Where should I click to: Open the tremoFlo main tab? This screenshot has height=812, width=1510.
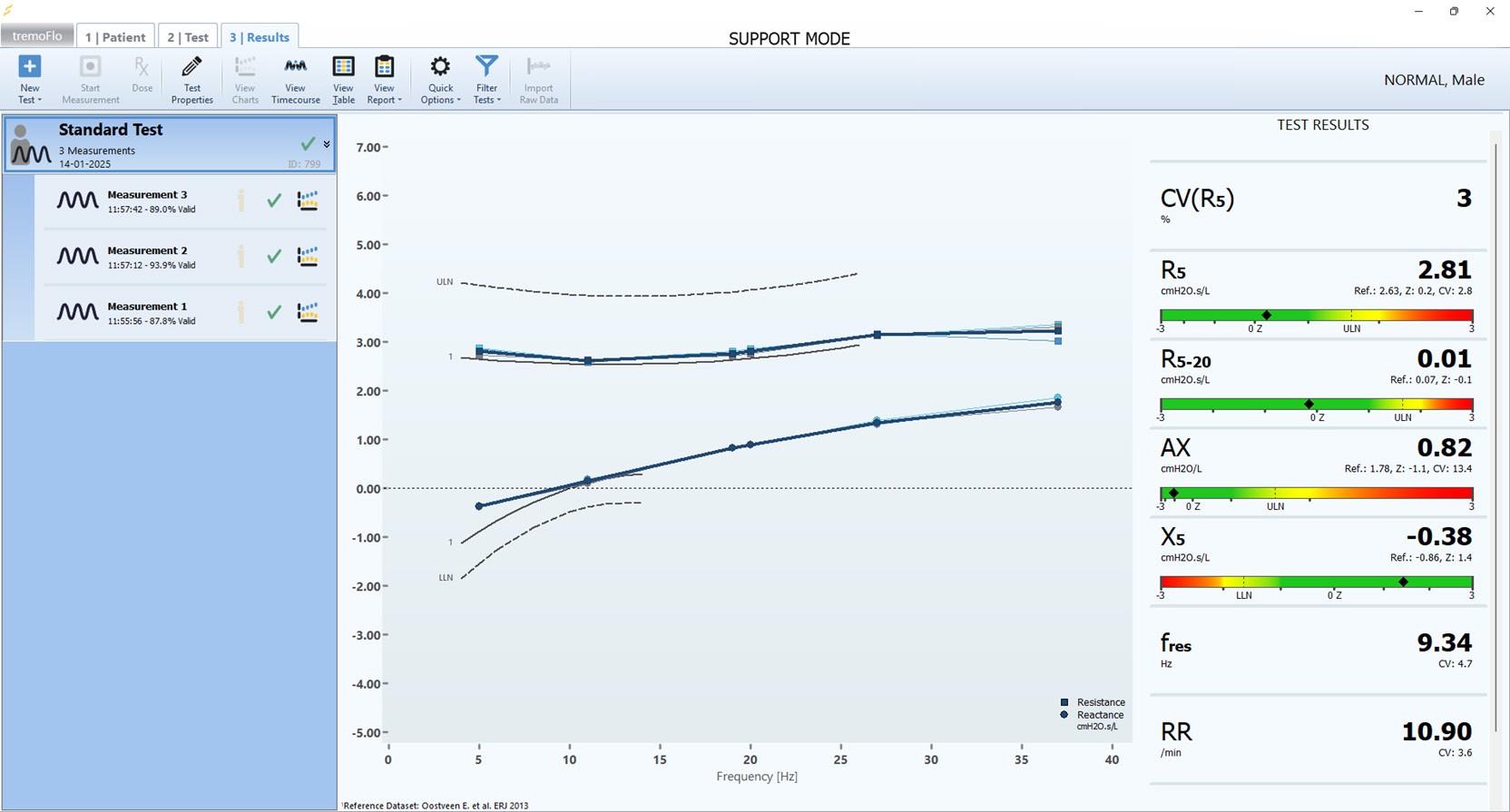(37, 36)
